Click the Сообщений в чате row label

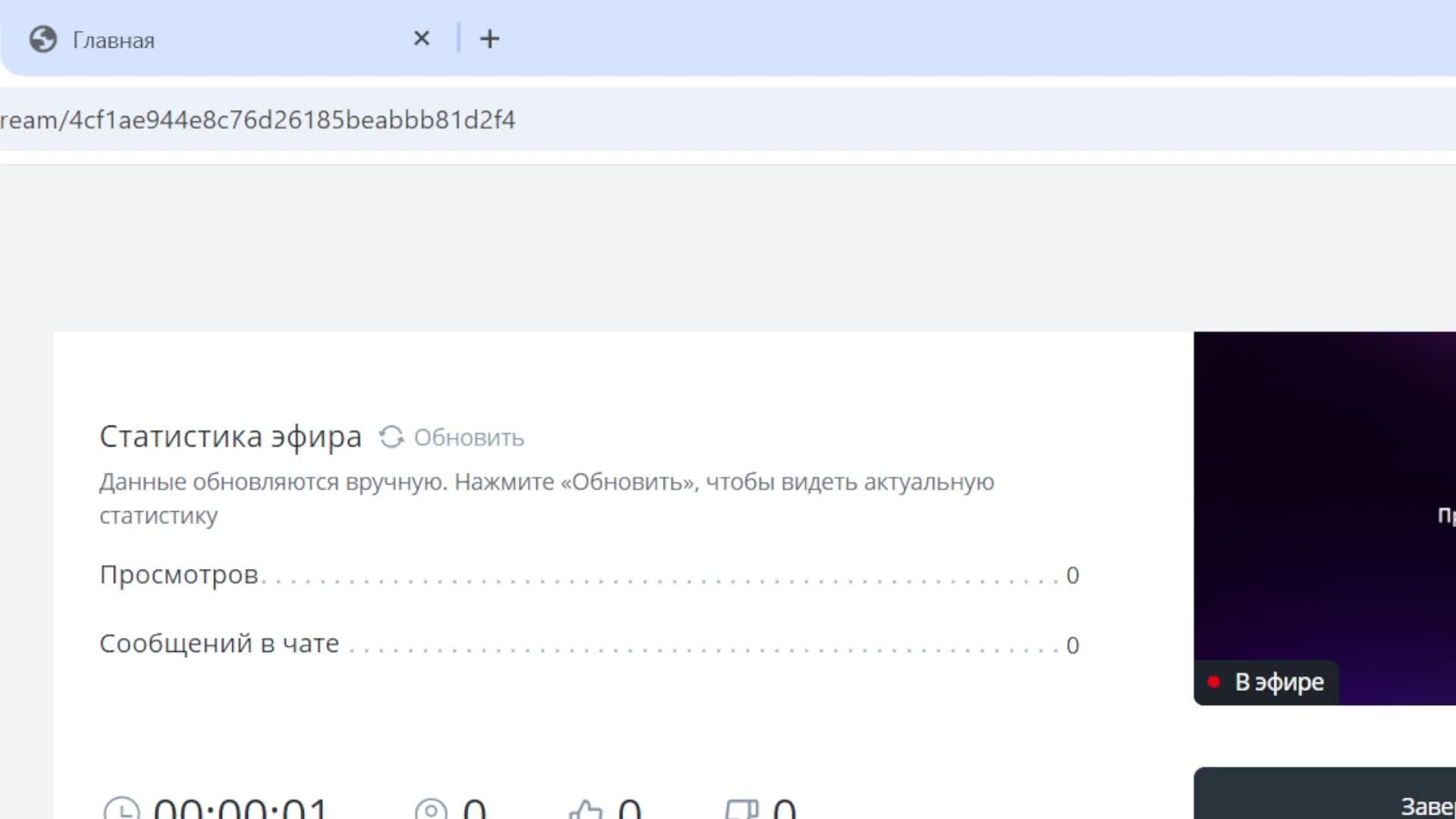click(x=219, y=644)
